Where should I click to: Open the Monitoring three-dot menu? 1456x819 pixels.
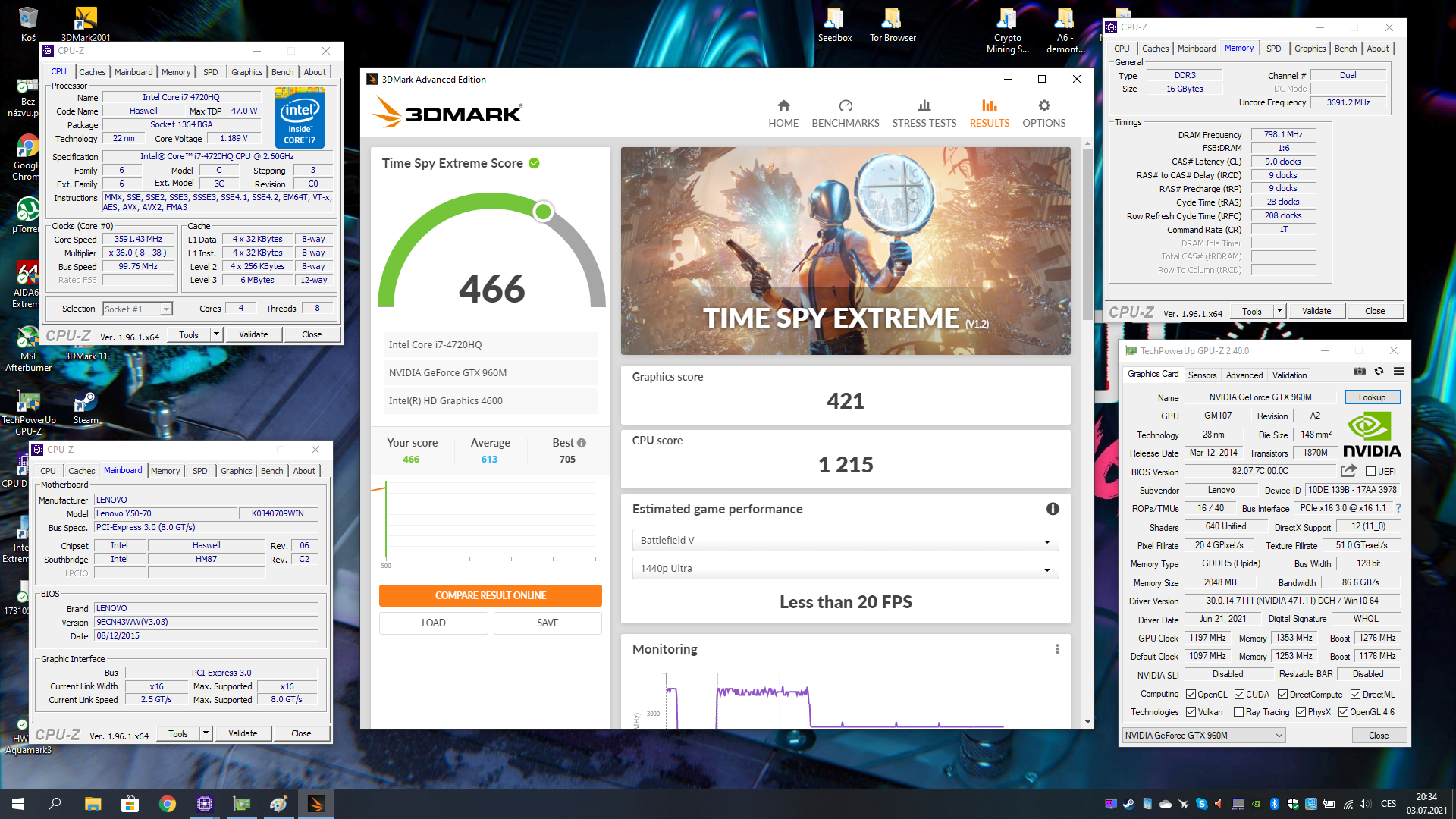[1057, 649]
